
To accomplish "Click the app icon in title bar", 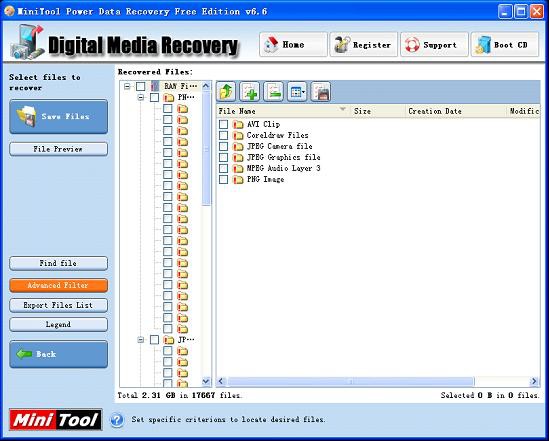I will [9, 11].
